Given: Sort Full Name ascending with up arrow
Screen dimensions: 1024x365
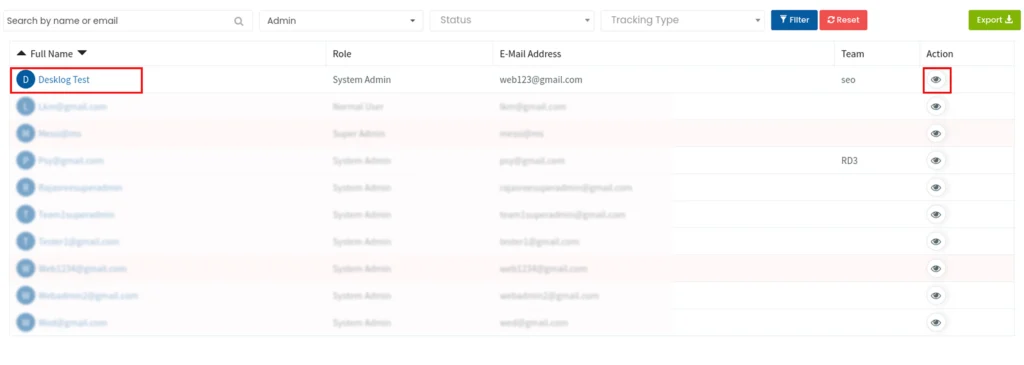Looking at the screenshot, I should pyautogui.click(x=22, y=54).
